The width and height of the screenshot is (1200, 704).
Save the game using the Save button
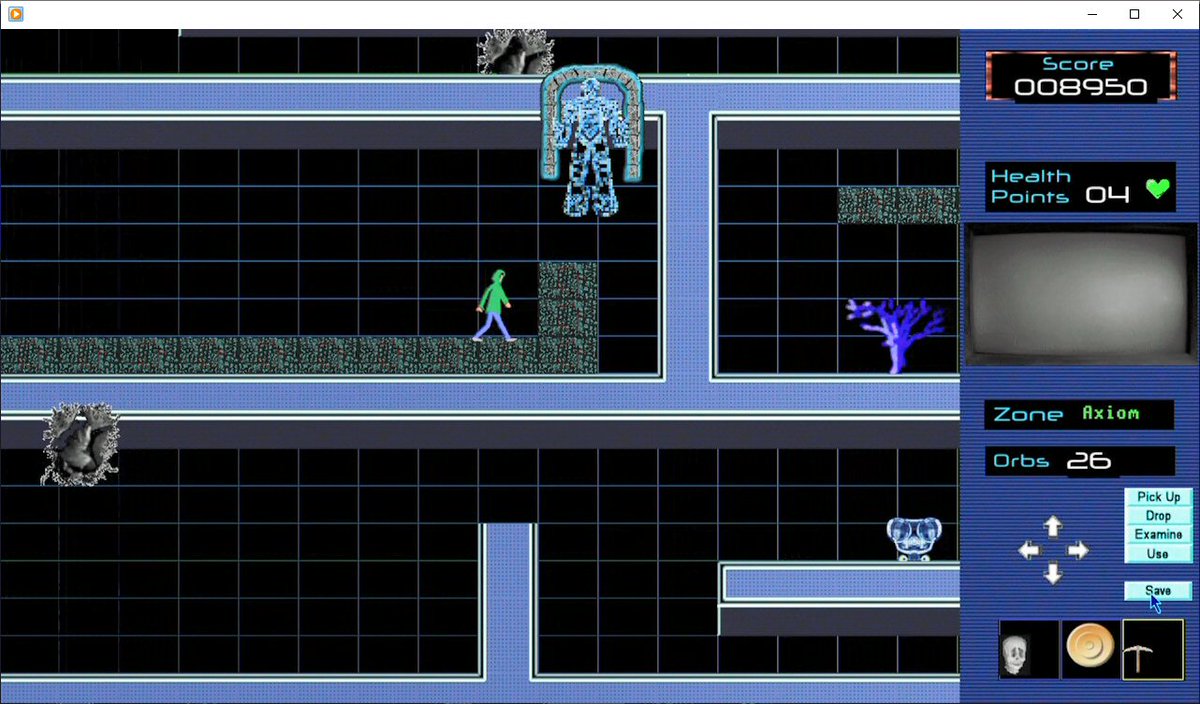pyautogui.click(x=1157, y=590)
